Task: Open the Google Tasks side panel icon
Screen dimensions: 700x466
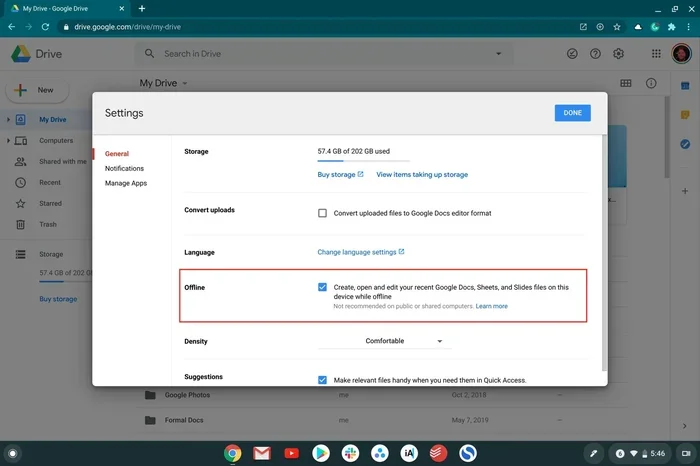Action: [685, 144]
